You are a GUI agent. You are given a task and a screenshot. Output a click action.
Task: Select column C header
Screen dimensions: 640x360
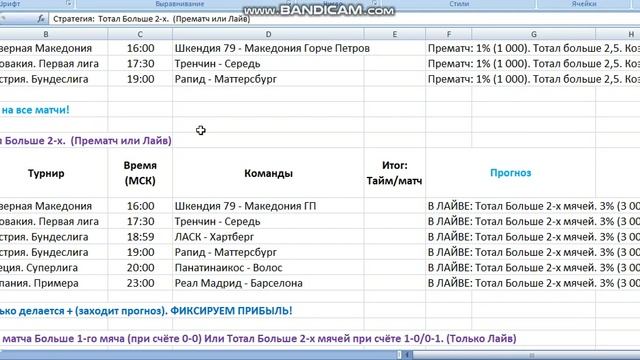(x=140, y=35)
